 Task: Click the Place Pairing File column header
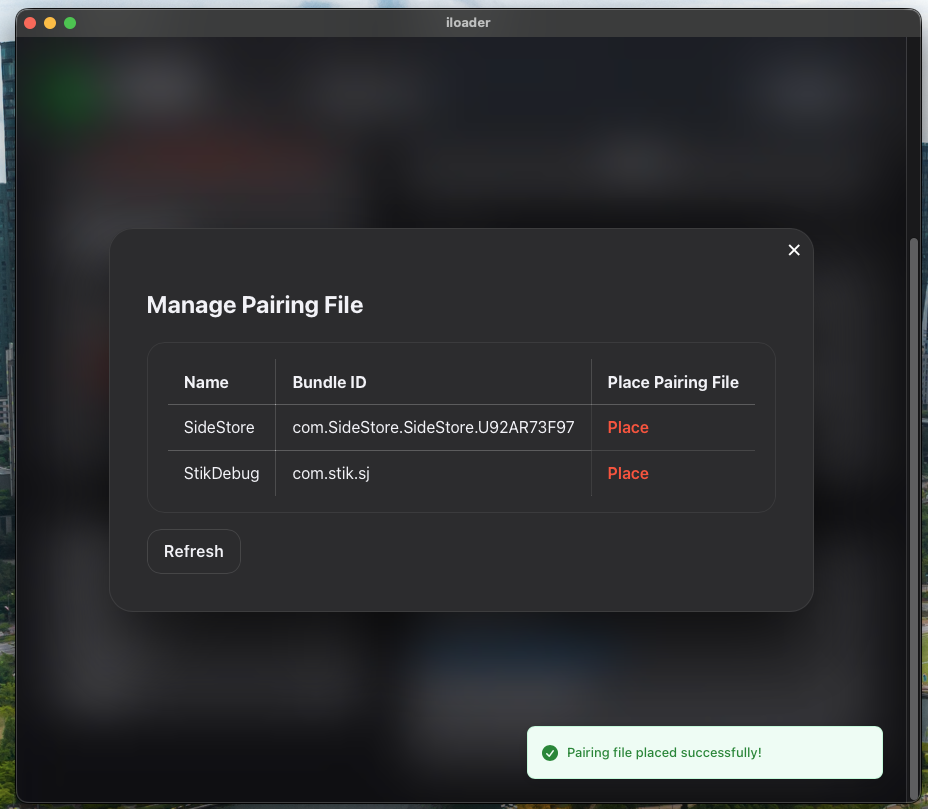[x=673, y=382]
